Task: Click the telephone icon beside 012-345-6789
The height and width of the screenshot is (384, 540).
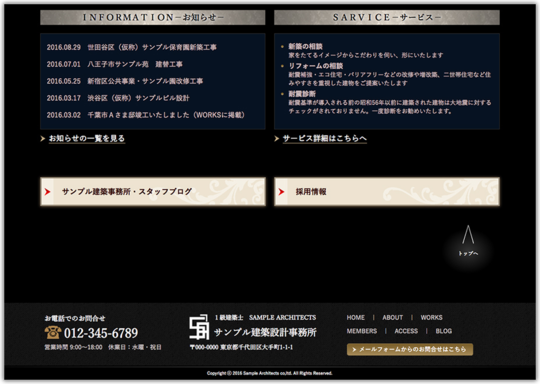Action: 53,332
